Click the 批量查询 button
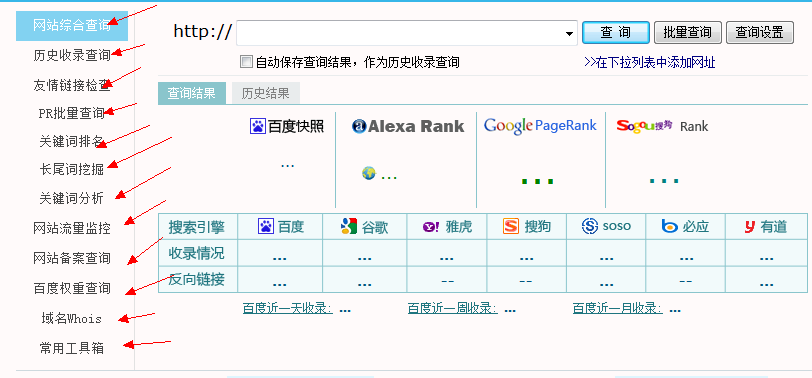Viewport: 812px width, 378px height. tap(687, 33)
